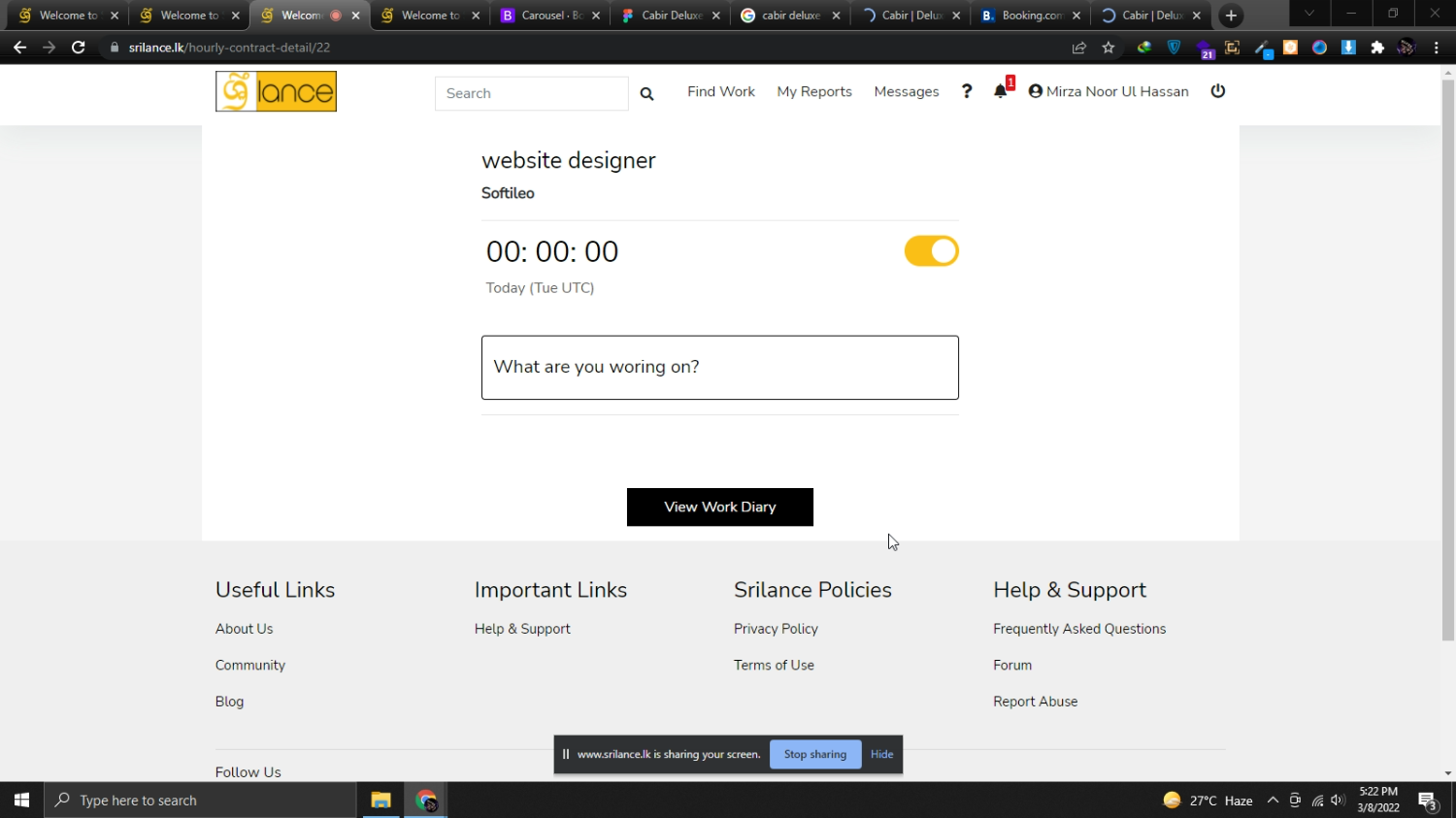Open the browser extensions puzzle icon
Viewport: 1456px width, 818px height.
coord(1377,48)
